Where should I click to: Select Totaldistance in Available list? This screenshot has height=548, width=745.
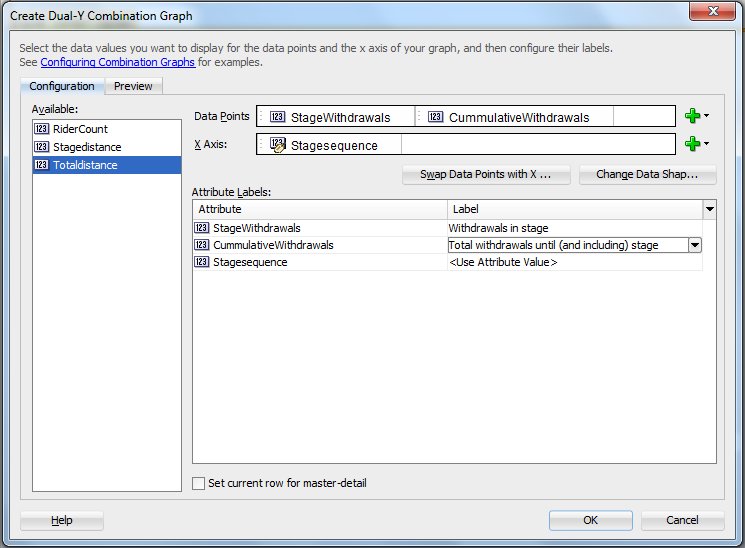[84, 165]
